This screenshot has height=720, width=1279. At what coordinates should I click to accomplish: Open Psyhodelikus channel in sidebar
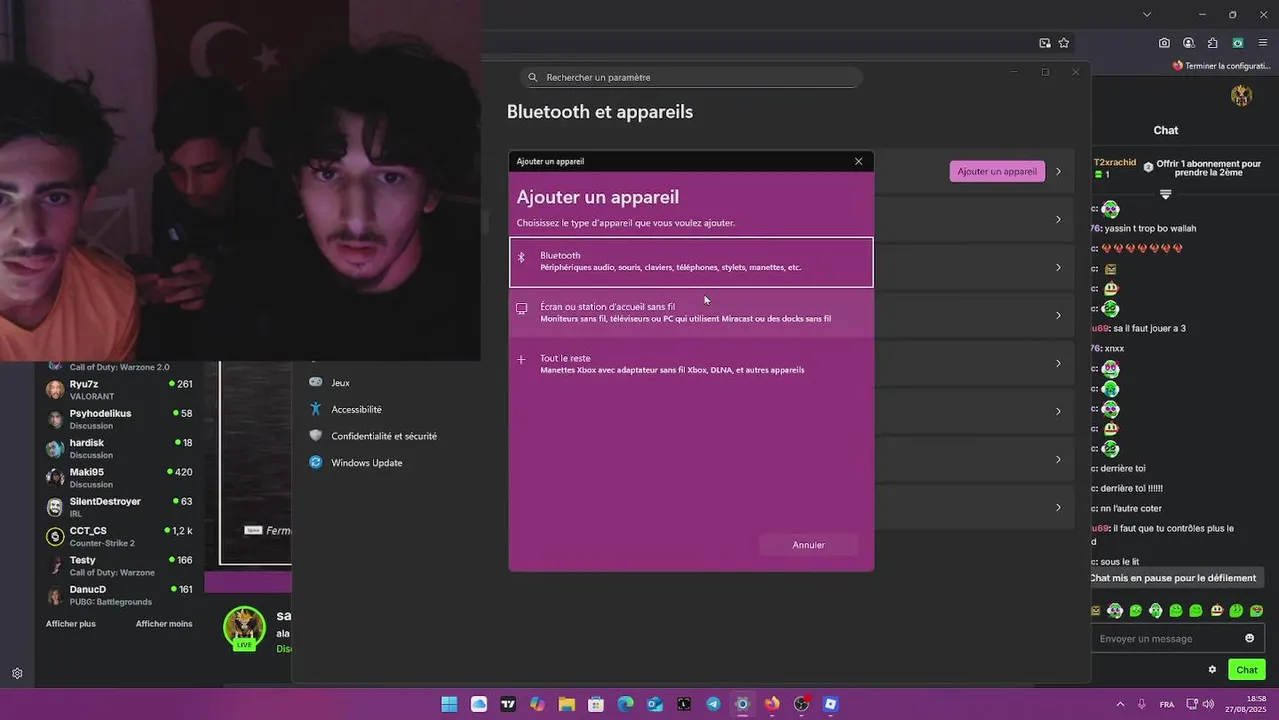pyautogui.click(x=118, y=419)
